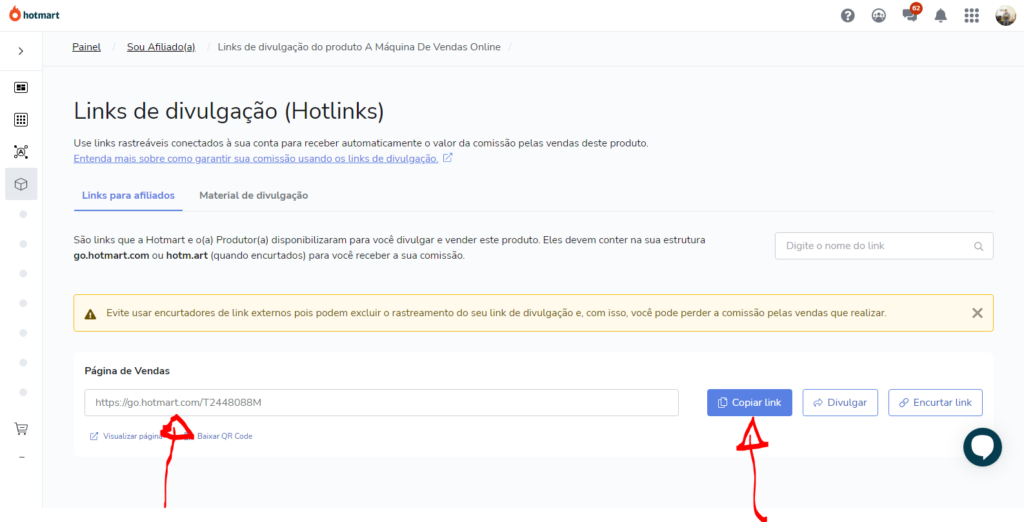Open the grid icon in sidebar

coord(21,120)
